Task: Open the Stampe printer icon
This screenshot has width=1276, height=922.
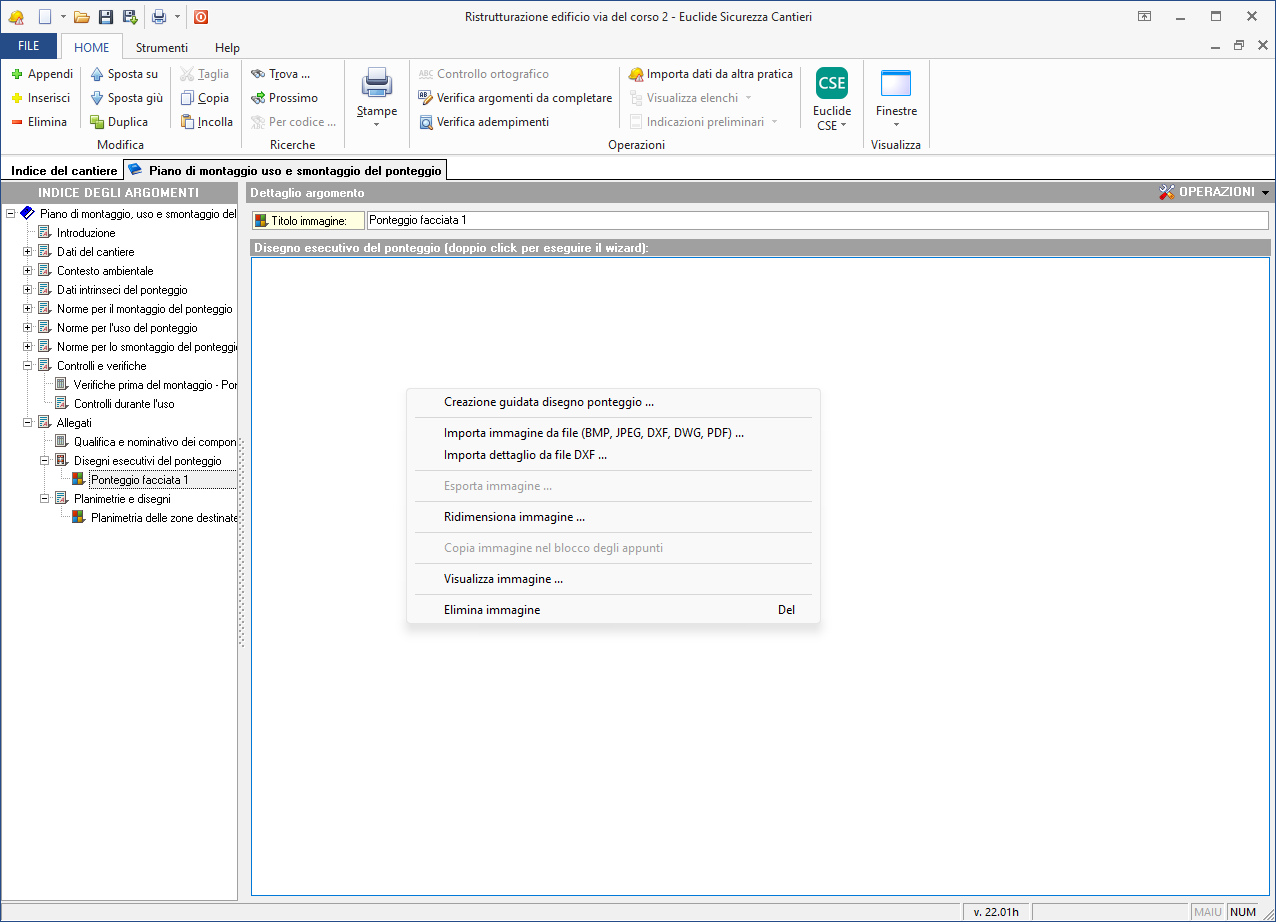Action: click(x=377, y=81)
